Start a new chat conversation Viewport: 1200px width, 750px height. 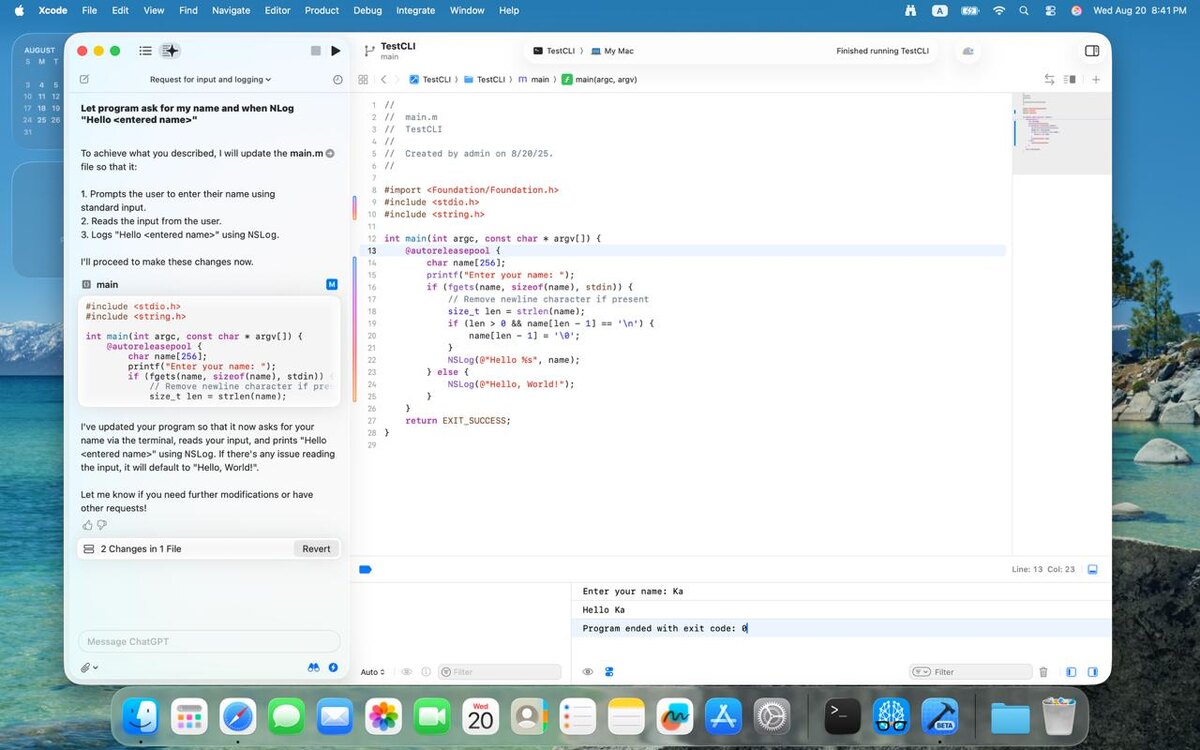tap(84, 79)
